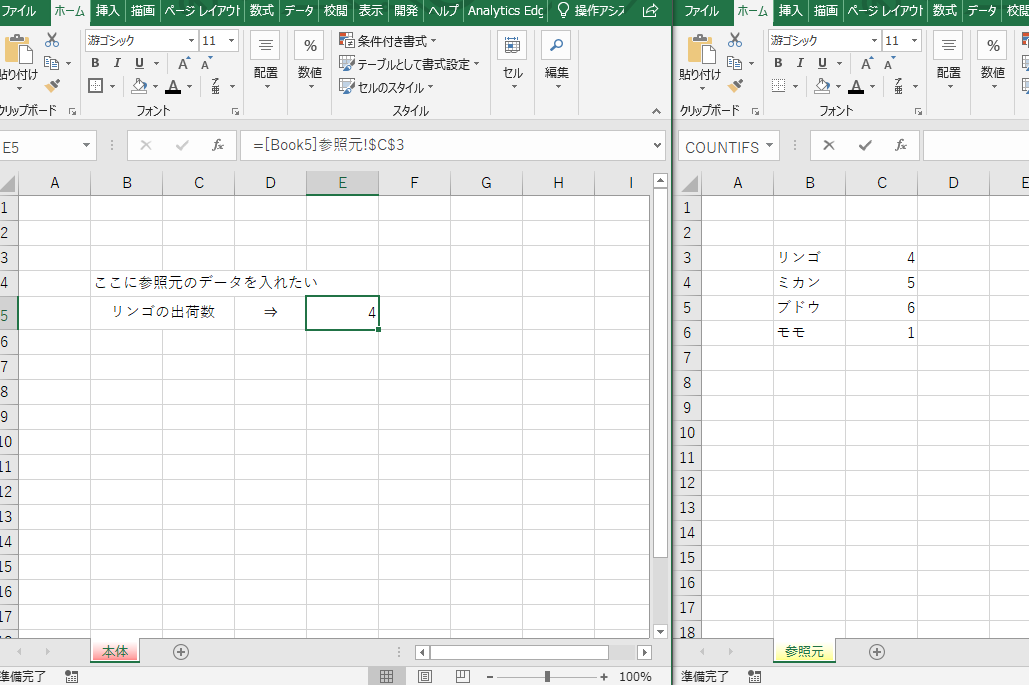This screenshot has height=685, width=1029.
Task: Toggle Bold in right window ribbon
Action: coord(778,63)
